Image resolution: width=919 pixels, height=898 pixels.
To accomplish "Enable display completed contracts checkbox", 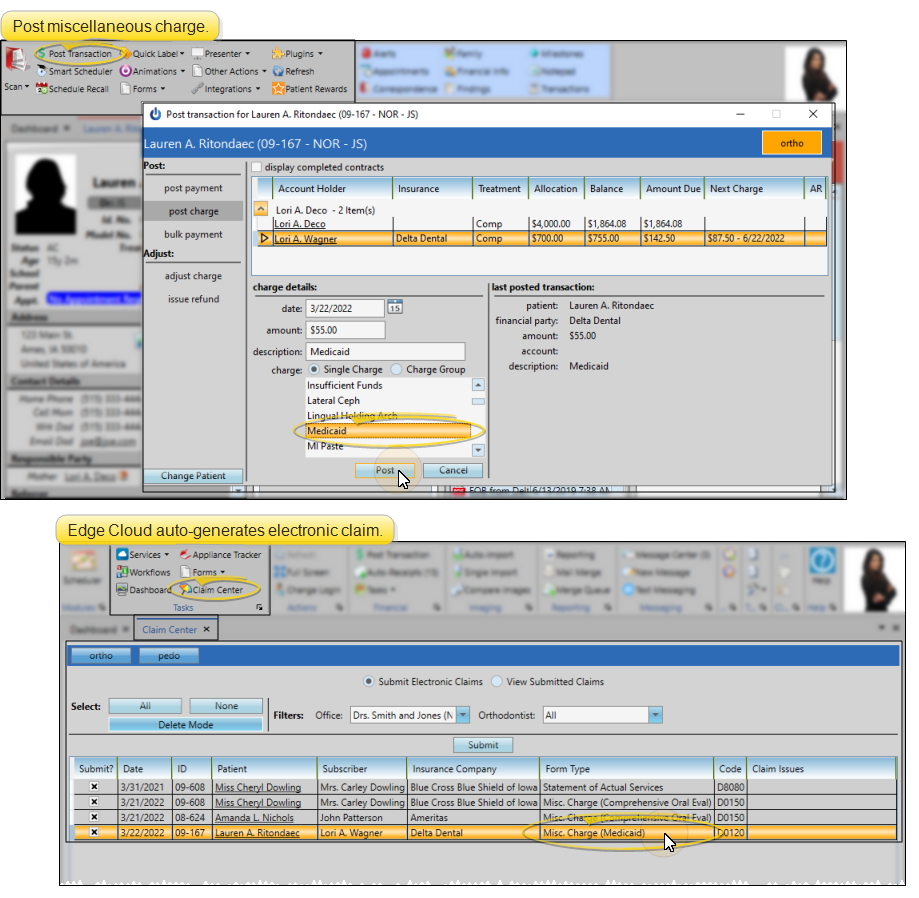I will point(257,167).
